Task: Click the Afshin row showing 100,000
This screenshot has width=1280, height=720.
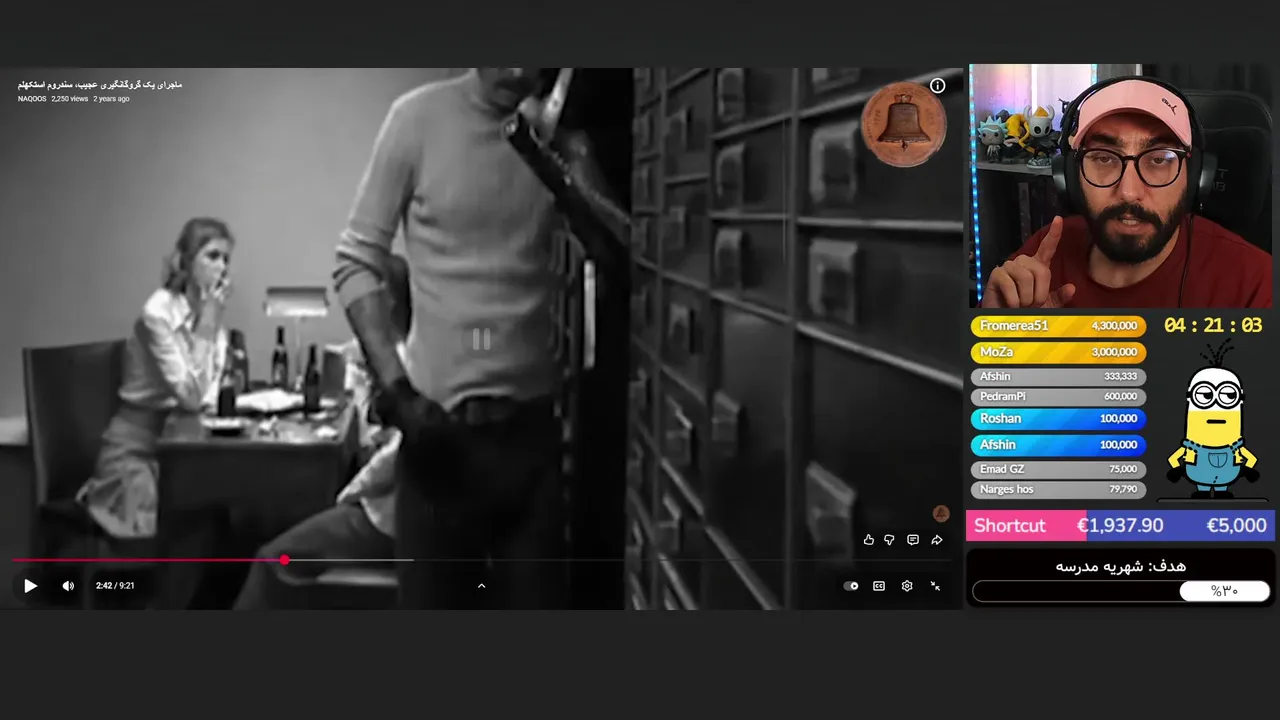Action: click(1058, 445)
